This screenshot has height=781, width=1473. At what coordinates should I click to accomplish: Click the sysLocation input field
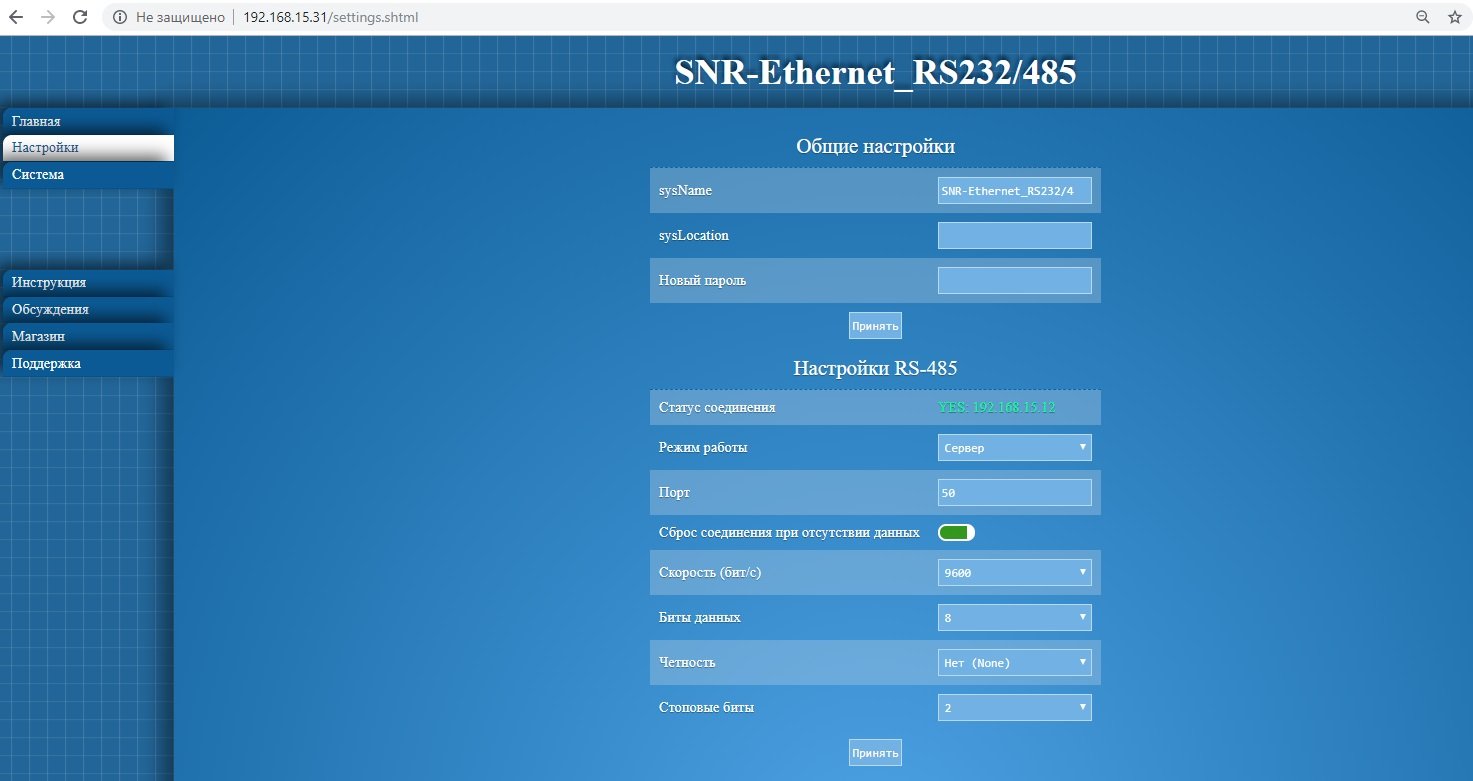click(1014, 236)
